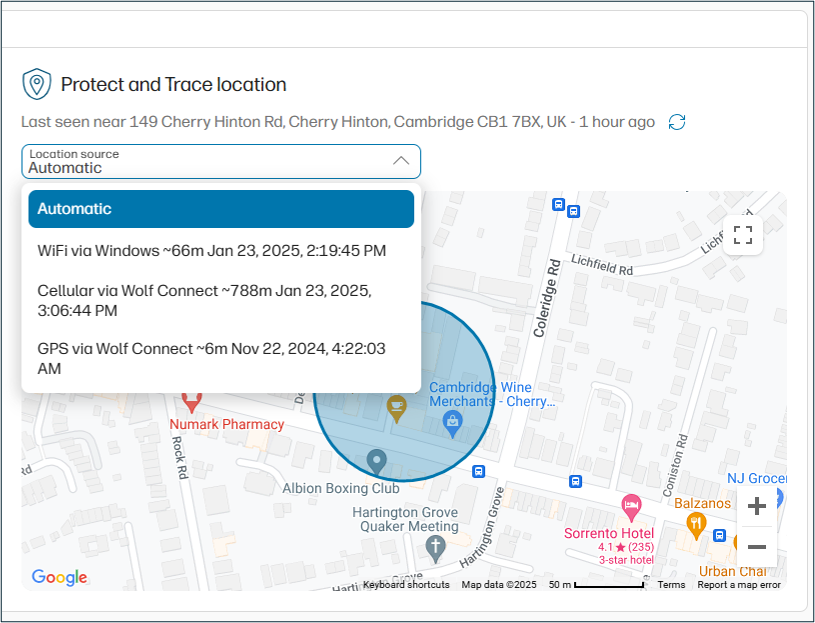Click the Protect and Trace shield pin icon

click(x=37, y=84)
